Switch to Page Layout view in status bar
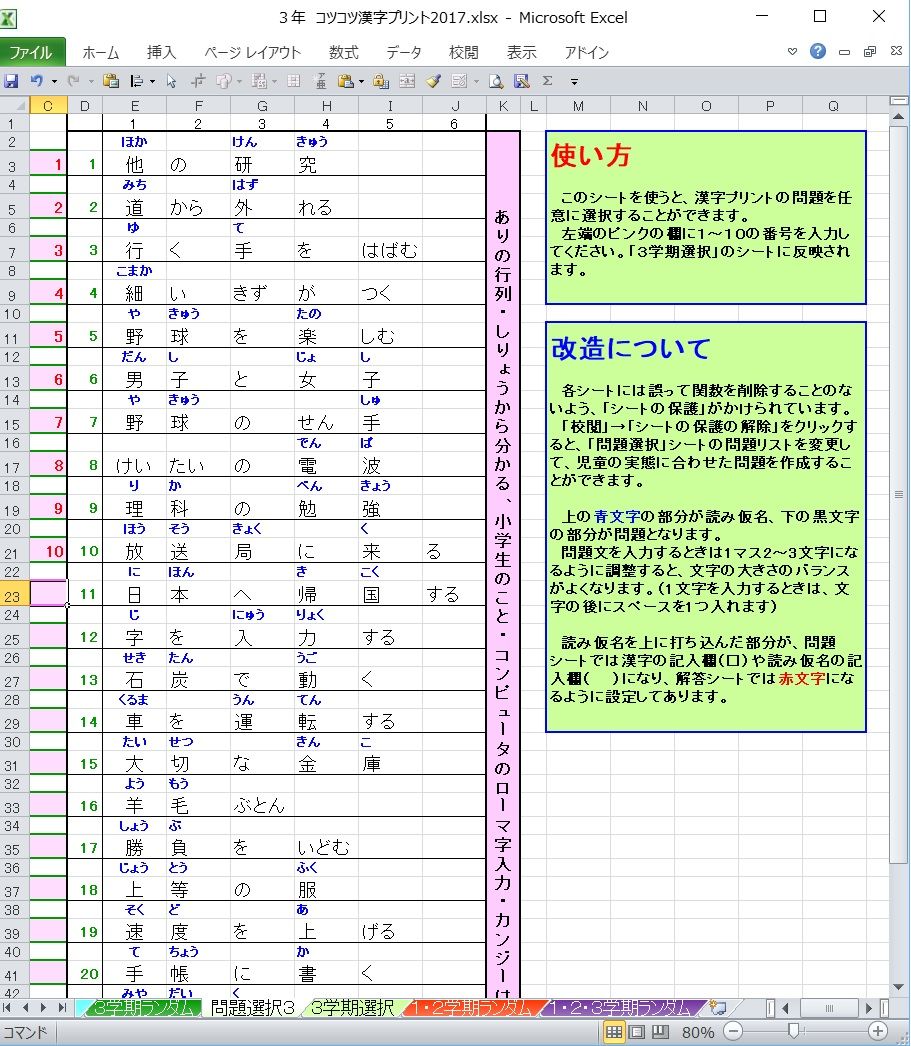 (637, 1033)
